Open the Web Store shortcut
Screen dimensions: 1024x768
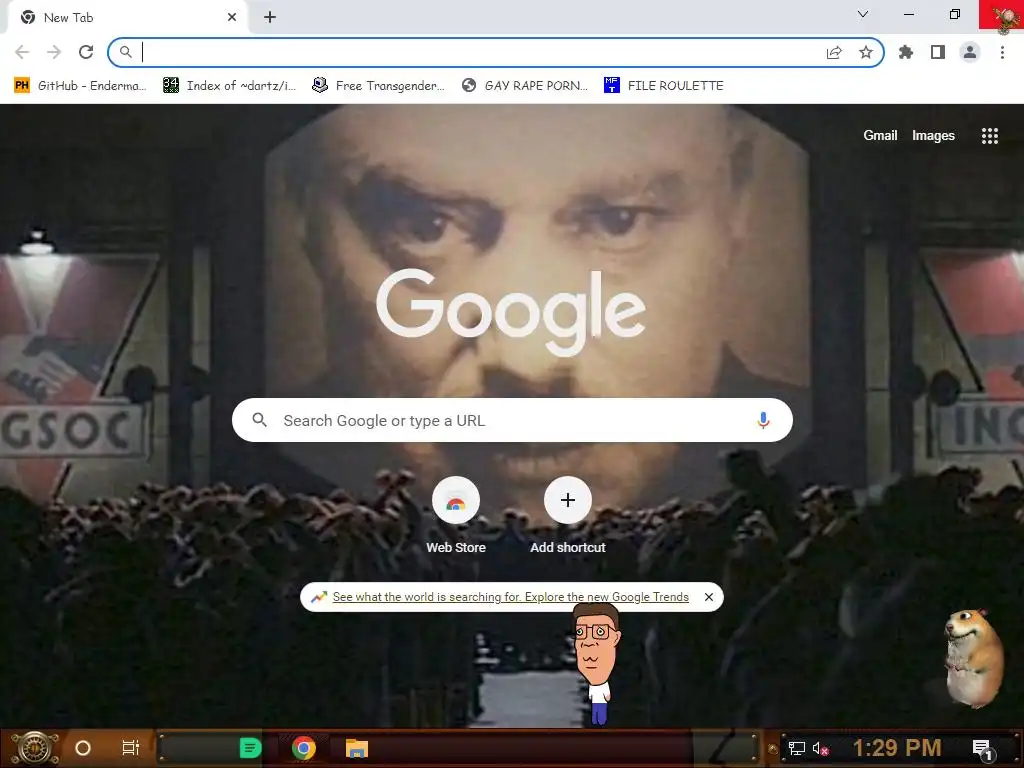tap(456, 515)
